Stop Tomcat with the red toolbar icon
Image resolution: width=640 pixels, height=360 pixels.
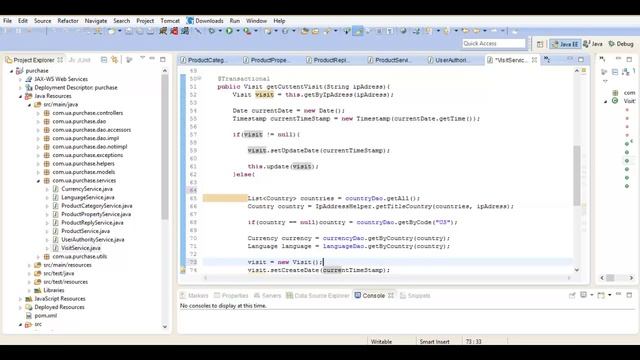pyautogui.click(x=174, y=31)
